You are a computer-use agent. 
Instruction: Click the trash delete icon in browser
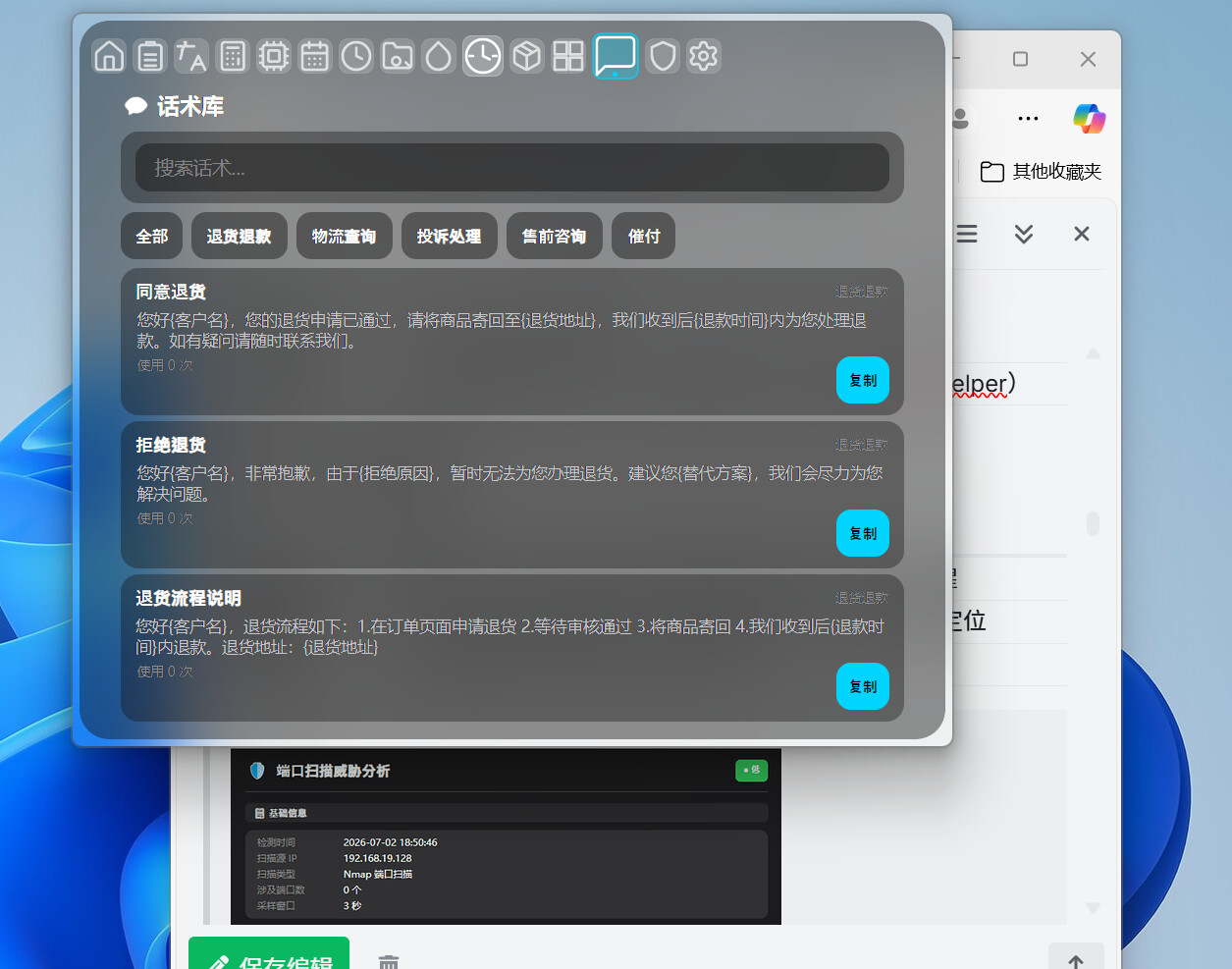pyautogui.click(x=389, y=961)
